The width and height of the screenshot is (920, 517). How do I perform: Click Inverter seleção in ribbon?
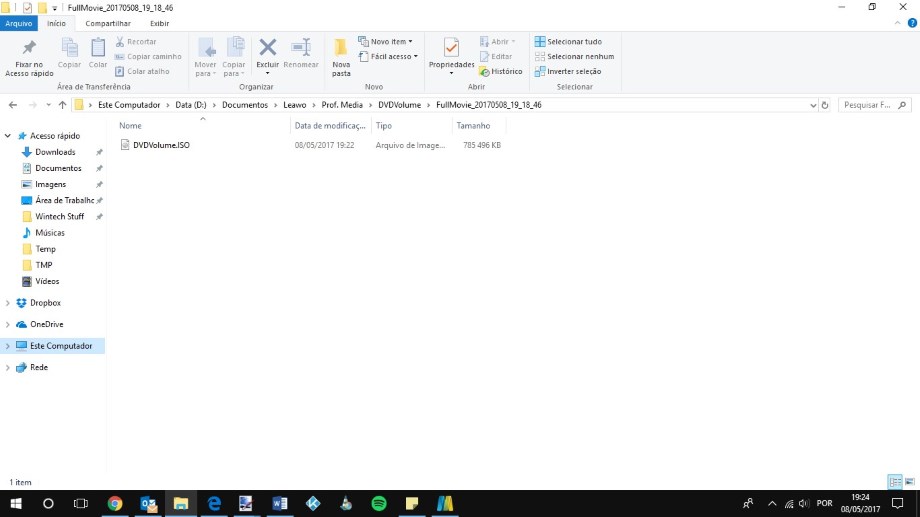pyautogui.click(x=568, y=72)
